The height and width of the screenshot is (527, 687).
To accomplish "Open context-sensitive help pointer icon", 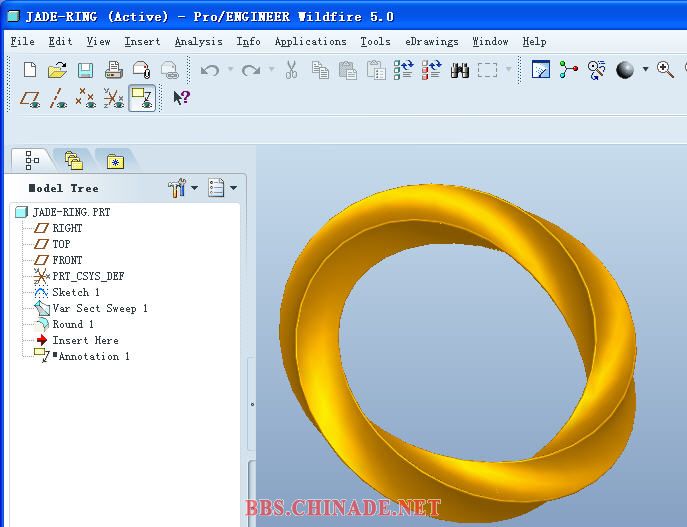I will pyautogui.click(x=181, y=98).
